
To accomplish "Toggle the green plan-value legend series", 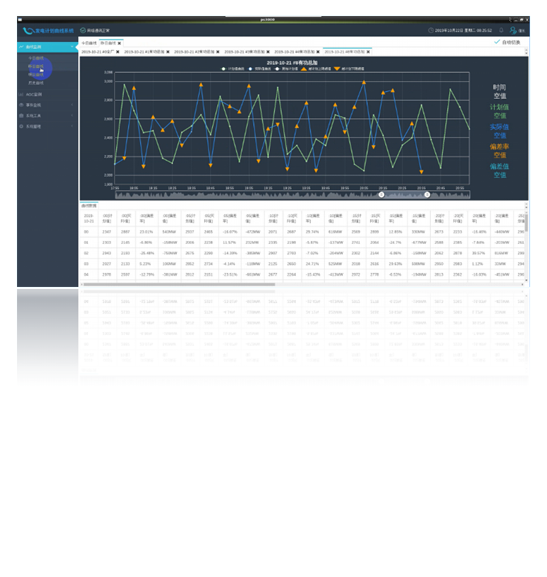I will click(x=223, y=69).
